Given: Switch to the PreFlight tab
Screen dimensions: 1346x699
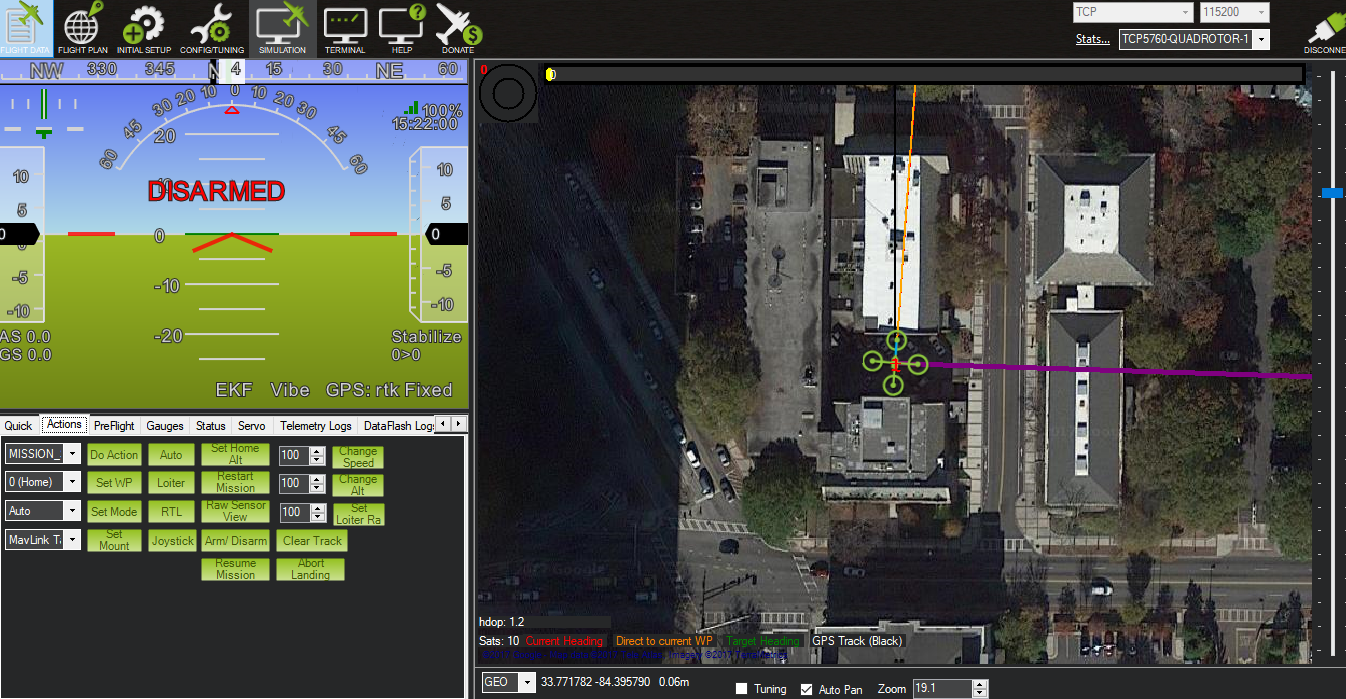Looking at the screenshot, I should click(113, 425).
